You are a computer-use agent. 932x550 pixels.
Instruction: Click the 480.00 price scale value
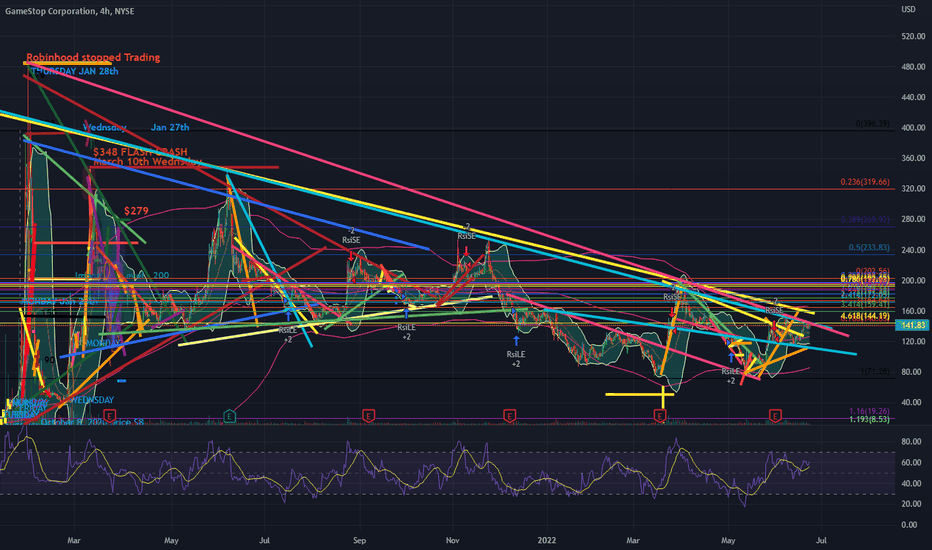pos(913,67)
